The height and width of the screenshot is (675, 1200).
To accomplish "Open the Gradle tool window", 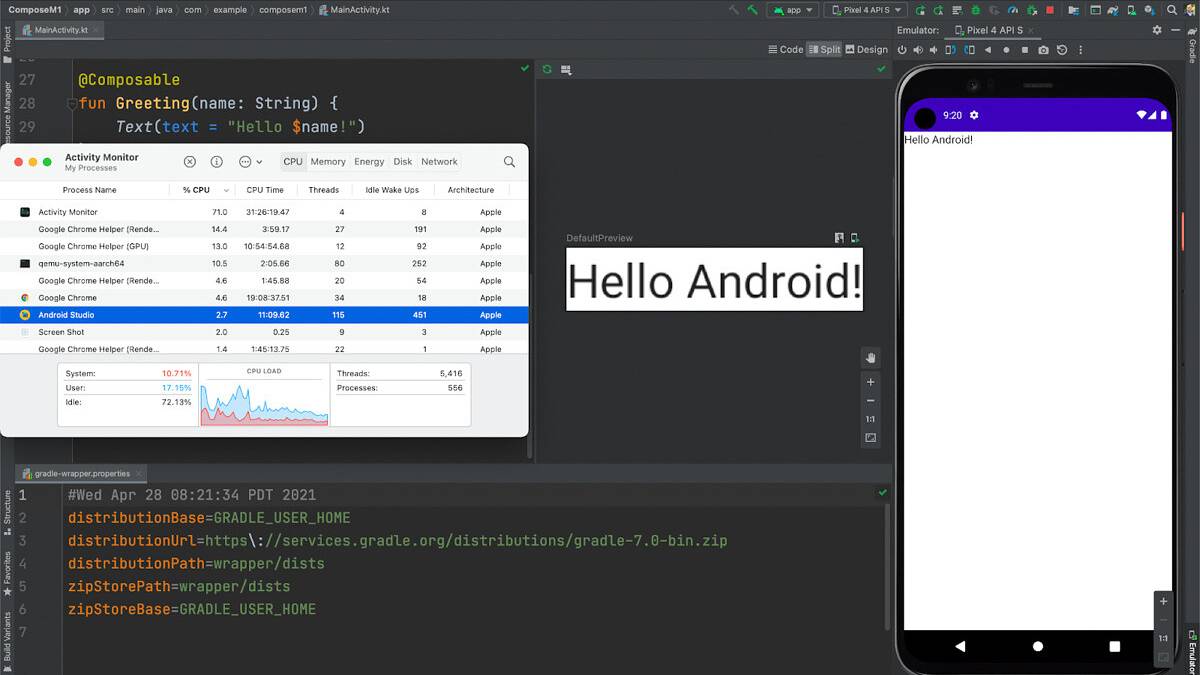I will coord(1192,44).
